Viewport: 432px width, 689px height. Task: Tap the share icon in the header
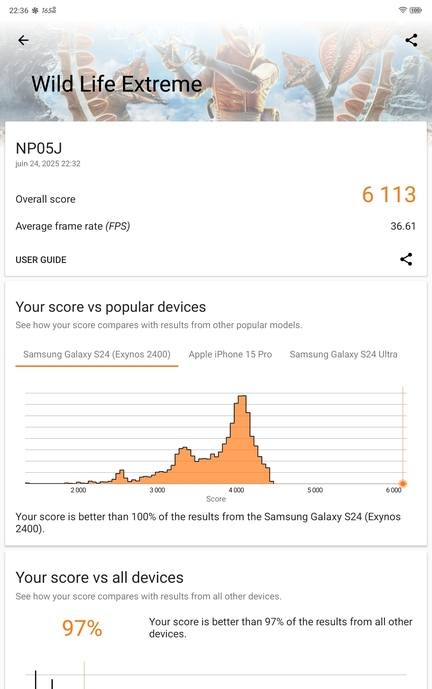point(411,40)
